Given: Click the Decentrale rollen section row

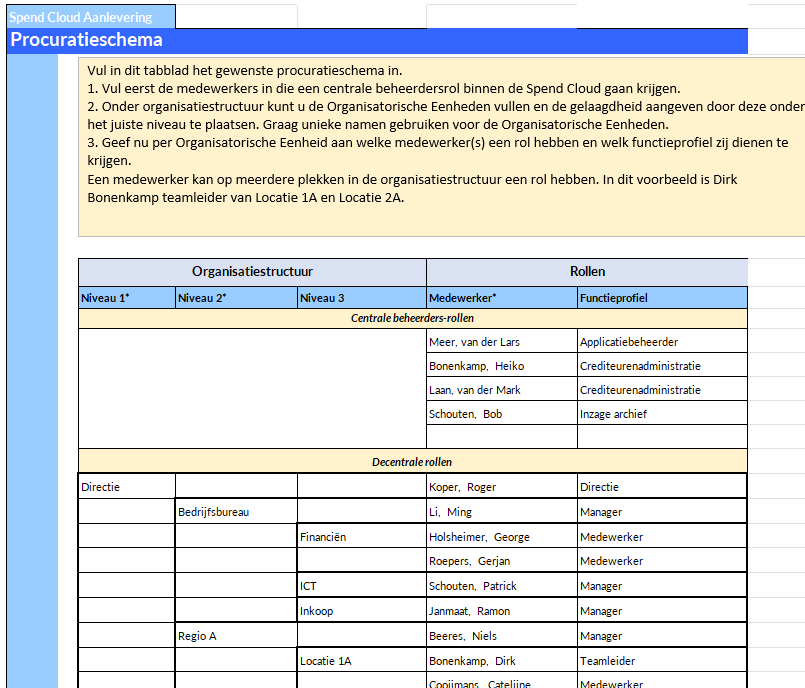Looking at the screenshot, I should point(412,462).
